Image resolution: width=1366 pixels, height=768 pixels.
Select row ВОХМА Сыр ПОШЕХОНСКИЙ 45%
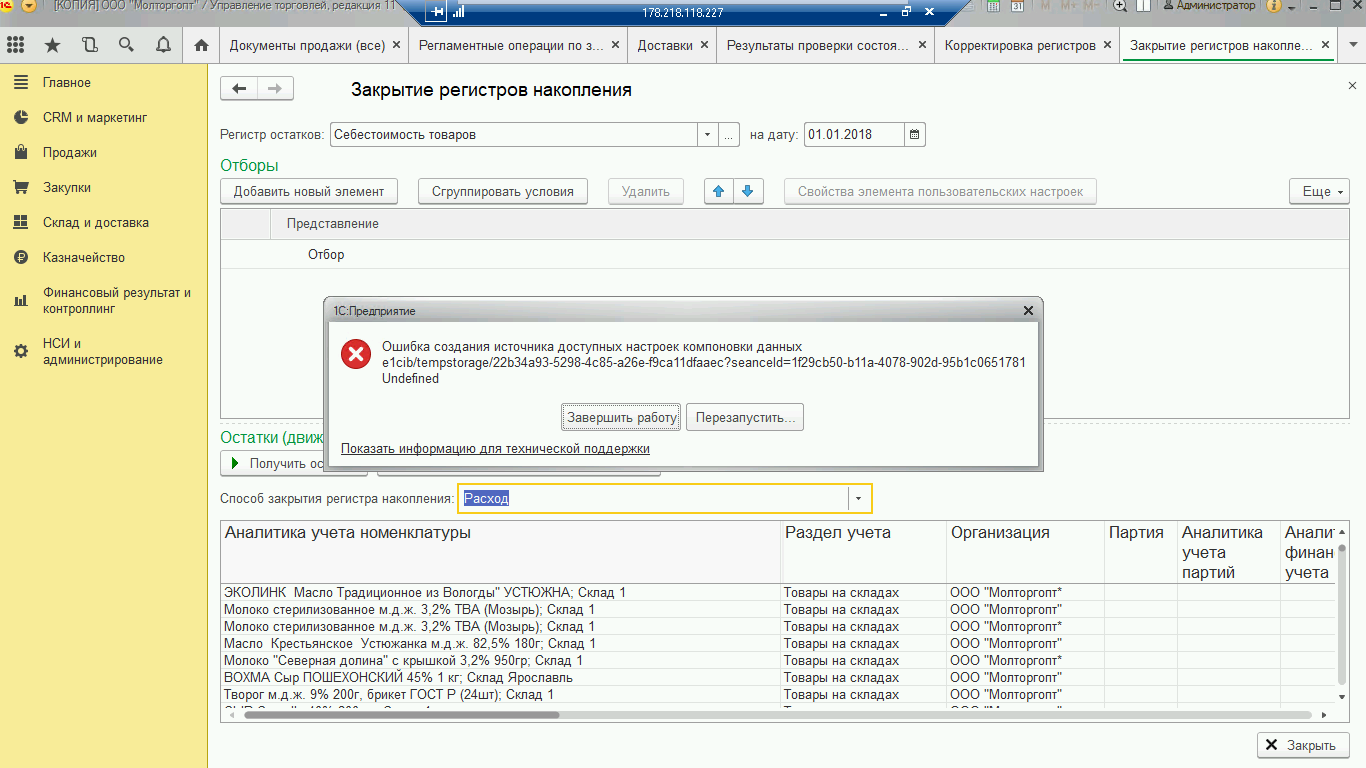[778, 678]
